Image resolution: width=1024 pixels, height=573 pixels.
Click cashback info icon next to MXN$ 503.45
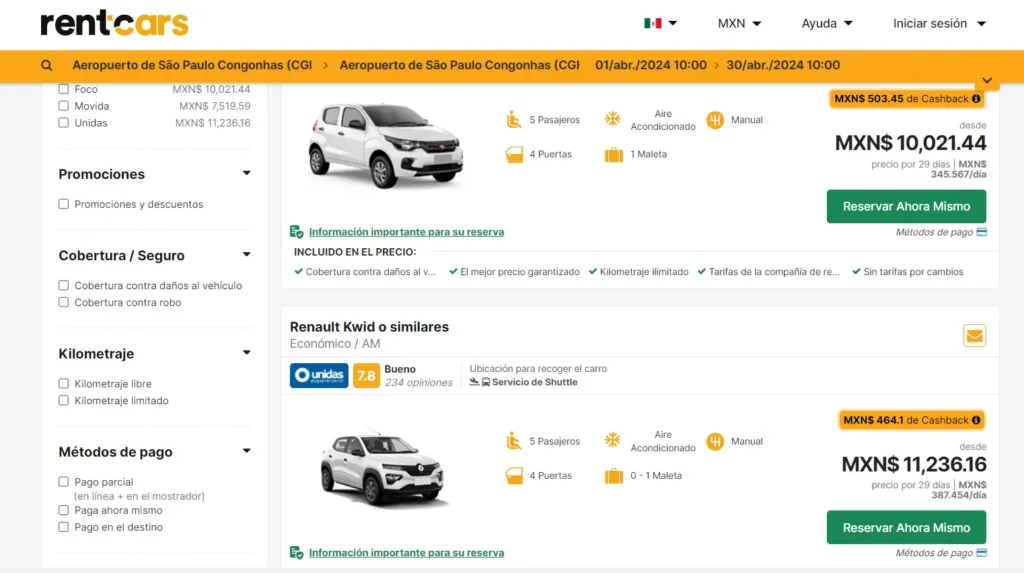pyautogui.click(x=976, y=99)
